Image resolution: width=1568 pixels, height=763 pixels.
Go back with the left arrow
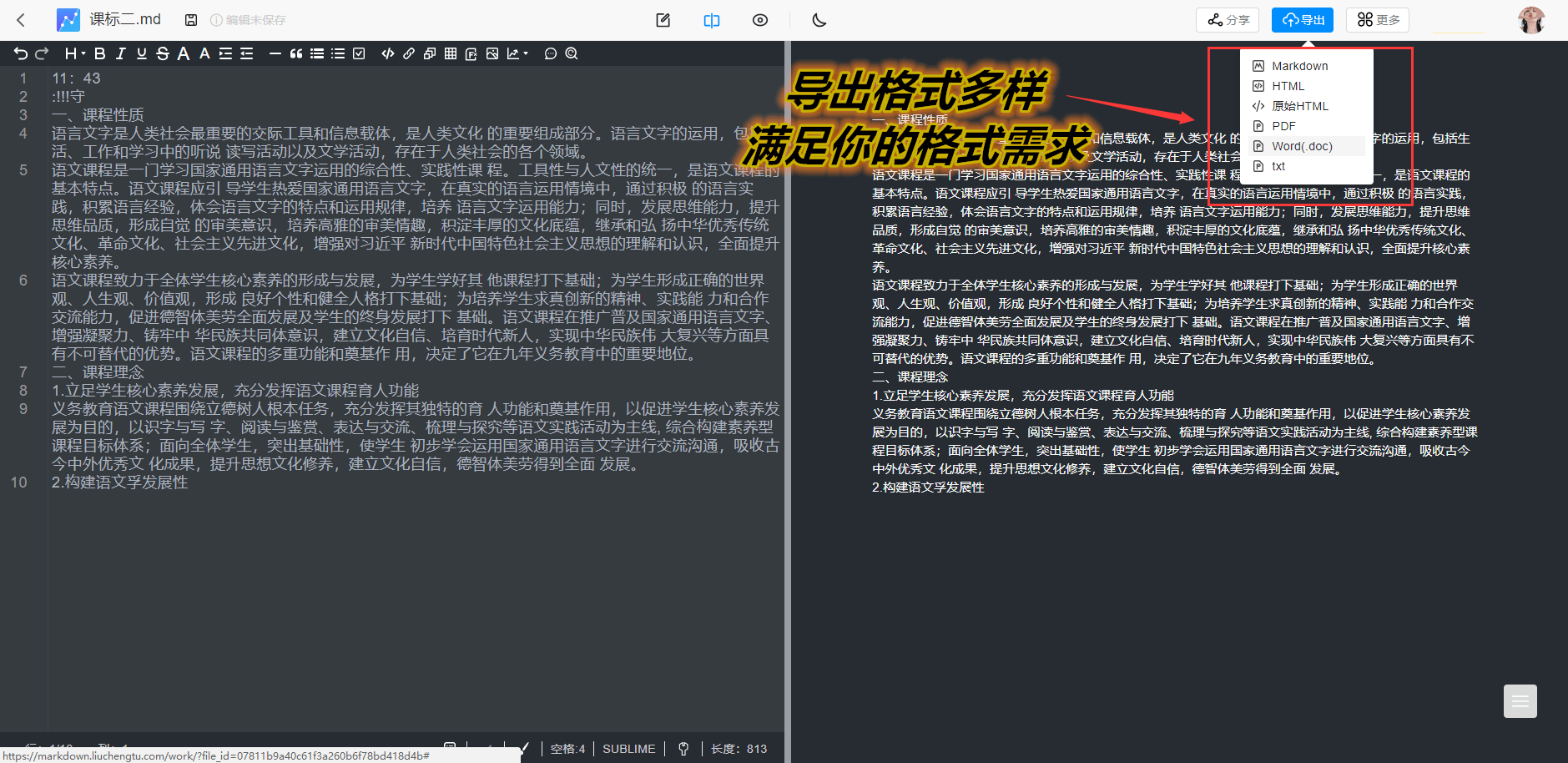point(21,20)
